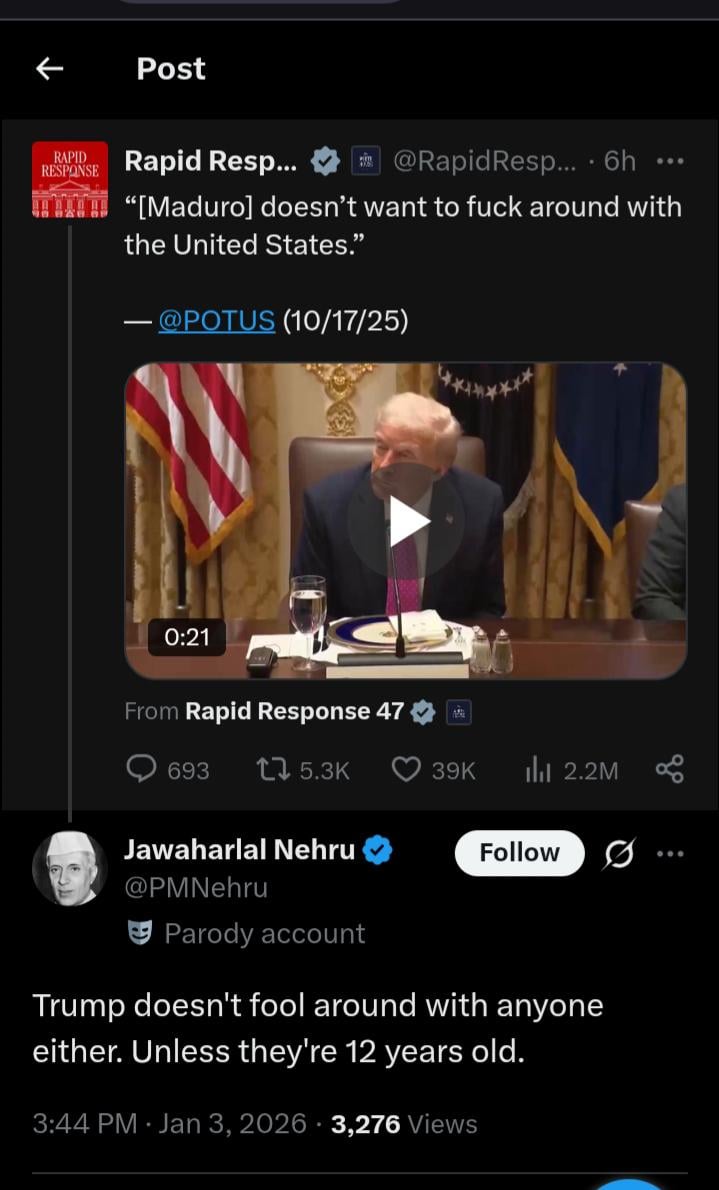Tap the 3,276 Views count
The width and height of the screenshot is (719, 1190).
[x=403, y=1124]
